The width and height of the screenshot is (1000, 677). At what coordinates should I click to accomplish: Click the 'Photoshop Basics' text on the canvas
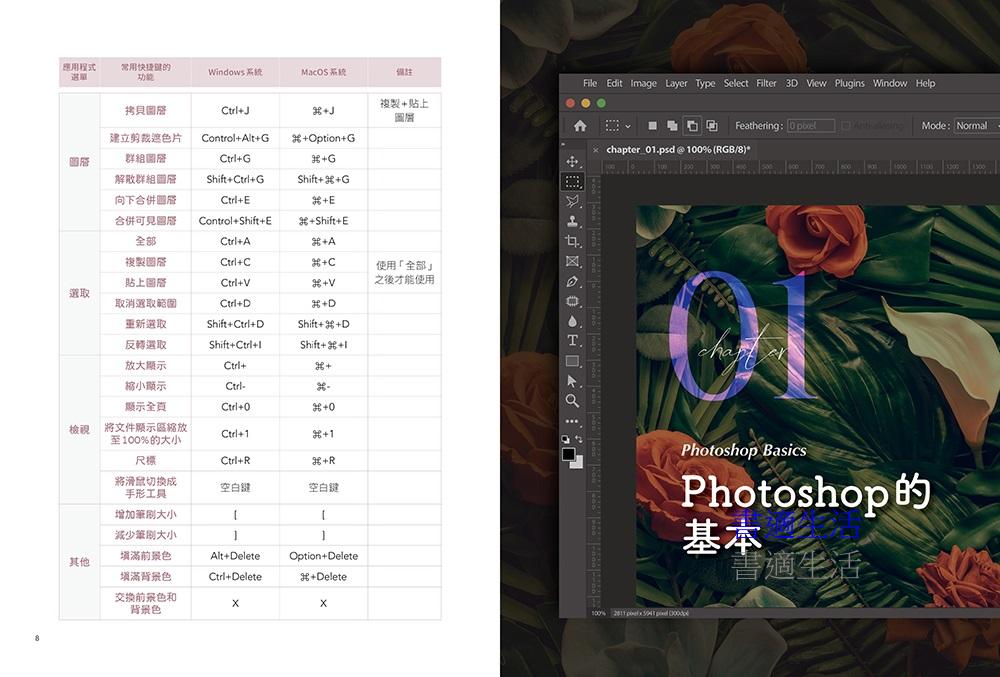(744, 450)
